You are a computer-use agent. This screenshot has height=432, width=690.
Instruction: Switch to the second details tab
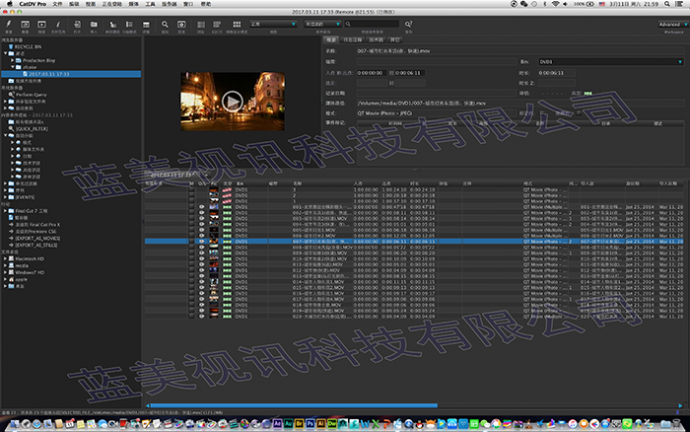(354, 40)
